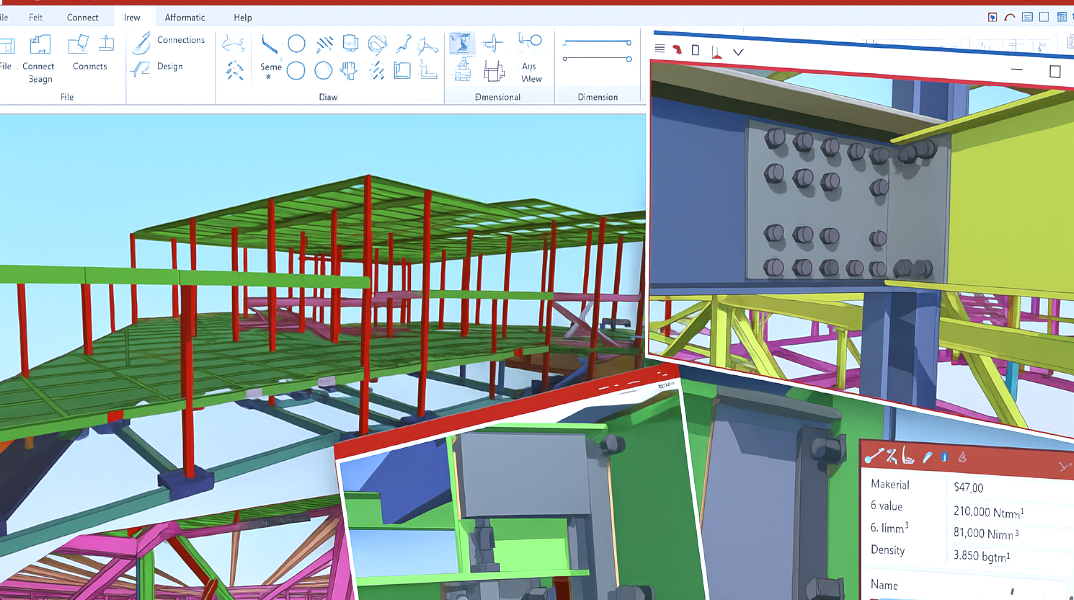Click the page icon in secondary toolbar

point(695,50)
